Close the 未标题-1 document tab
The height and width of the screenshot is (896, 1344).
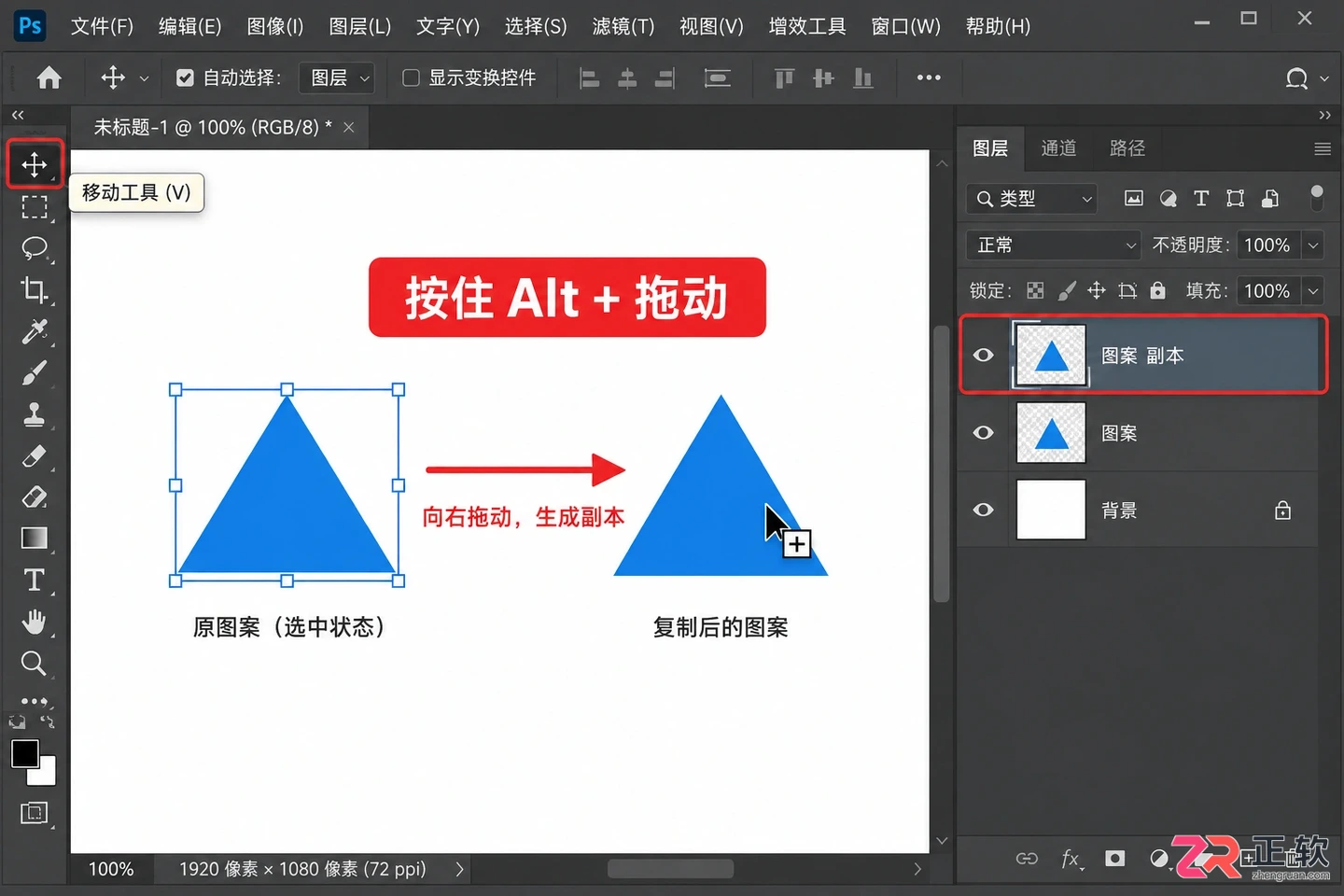(349, 128)
